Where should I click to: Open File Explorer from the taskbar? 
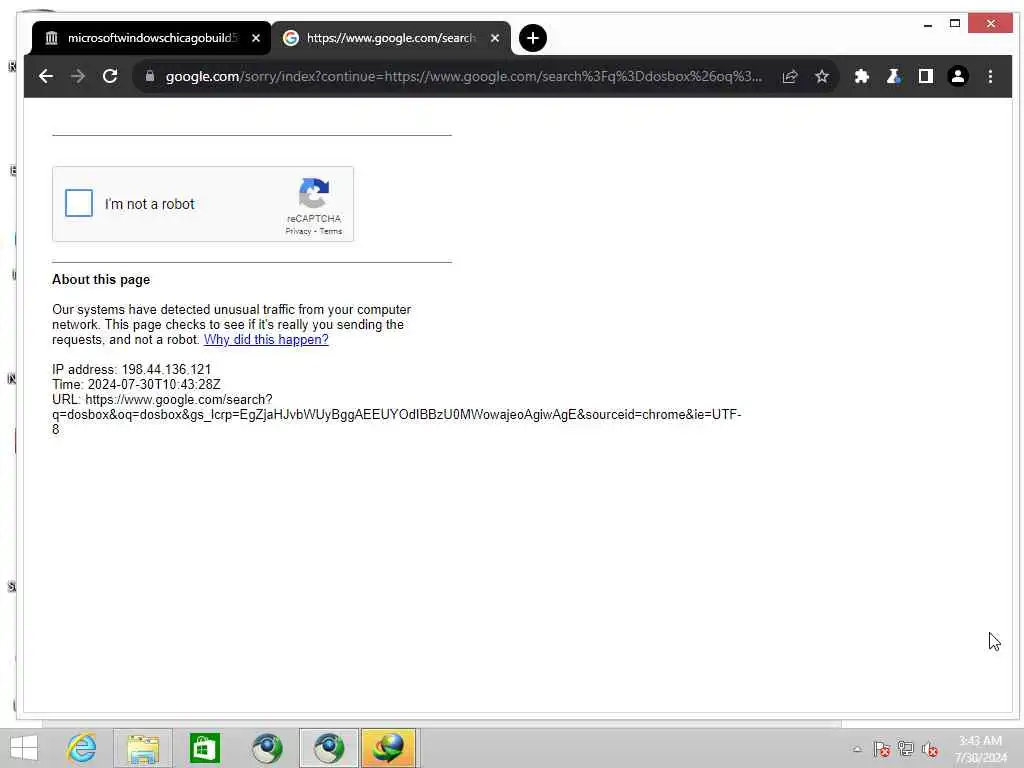click(143, 748)
